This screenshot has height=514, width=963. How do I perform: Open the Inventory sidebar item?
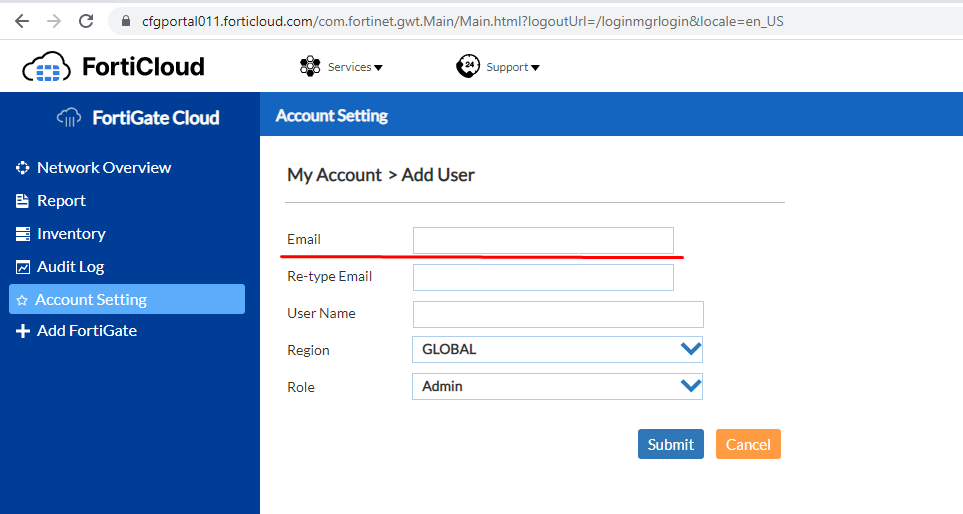pos(71,234)
